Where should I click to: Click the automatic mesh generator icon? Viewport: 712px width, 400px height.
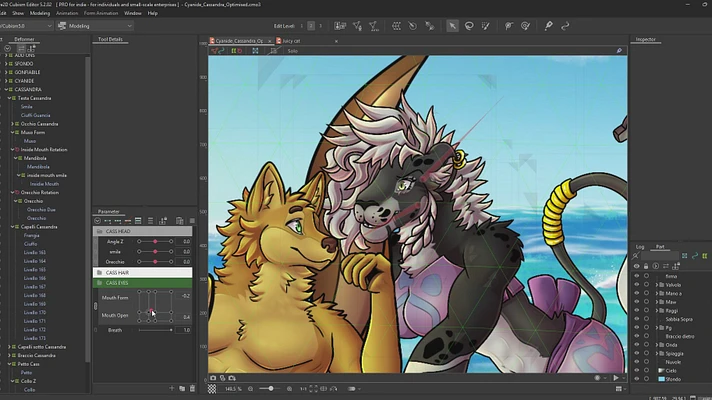tap(374, 26)
